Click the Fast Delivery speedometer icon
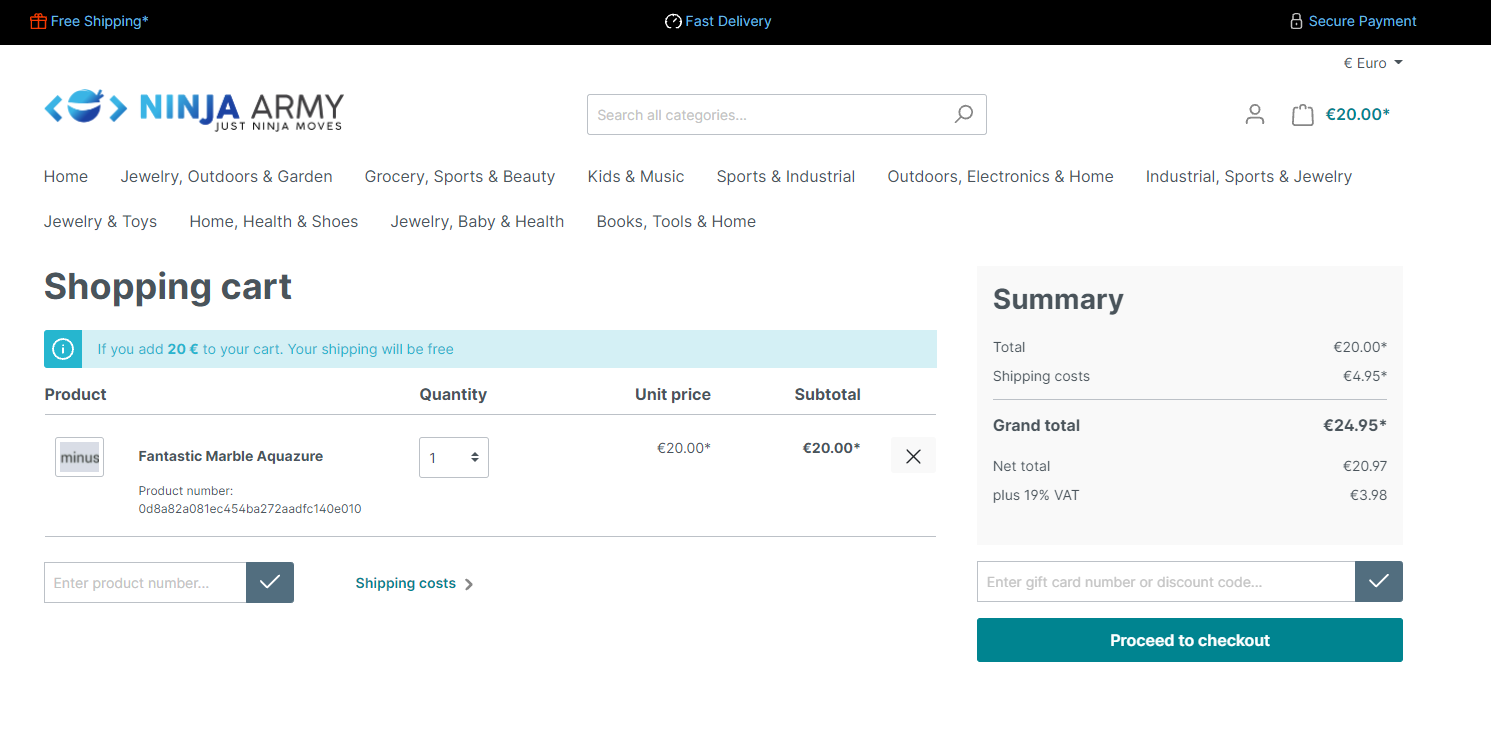The image size is (1491, 737). (673, 21)
